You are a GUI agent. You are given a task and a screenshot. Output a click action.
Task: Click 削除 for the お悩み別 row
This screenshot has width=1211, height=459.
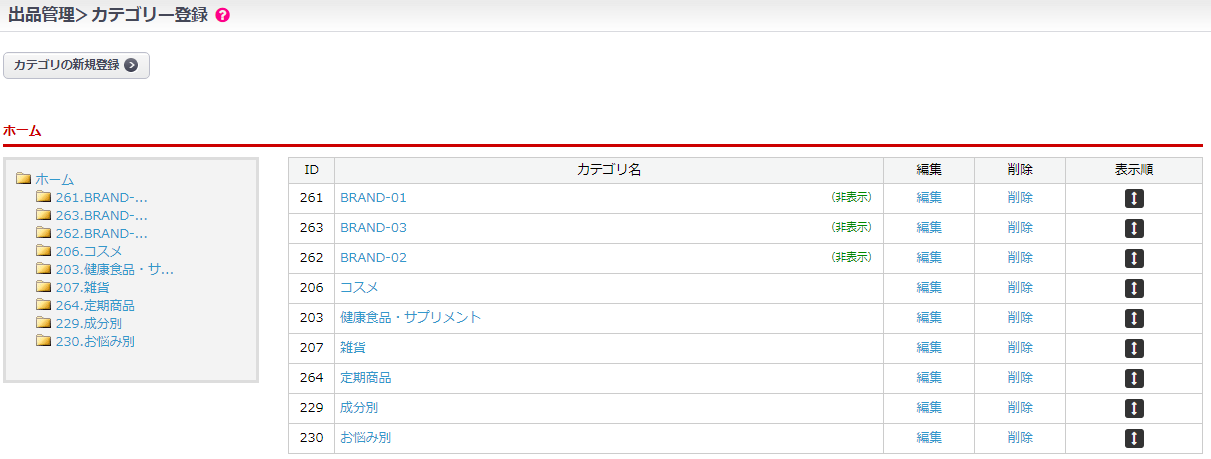click(1020, 438)
